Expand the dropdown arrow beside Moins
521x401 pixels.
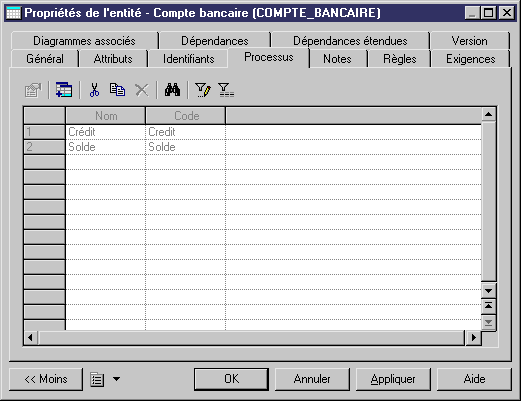(x=116, y=379)
